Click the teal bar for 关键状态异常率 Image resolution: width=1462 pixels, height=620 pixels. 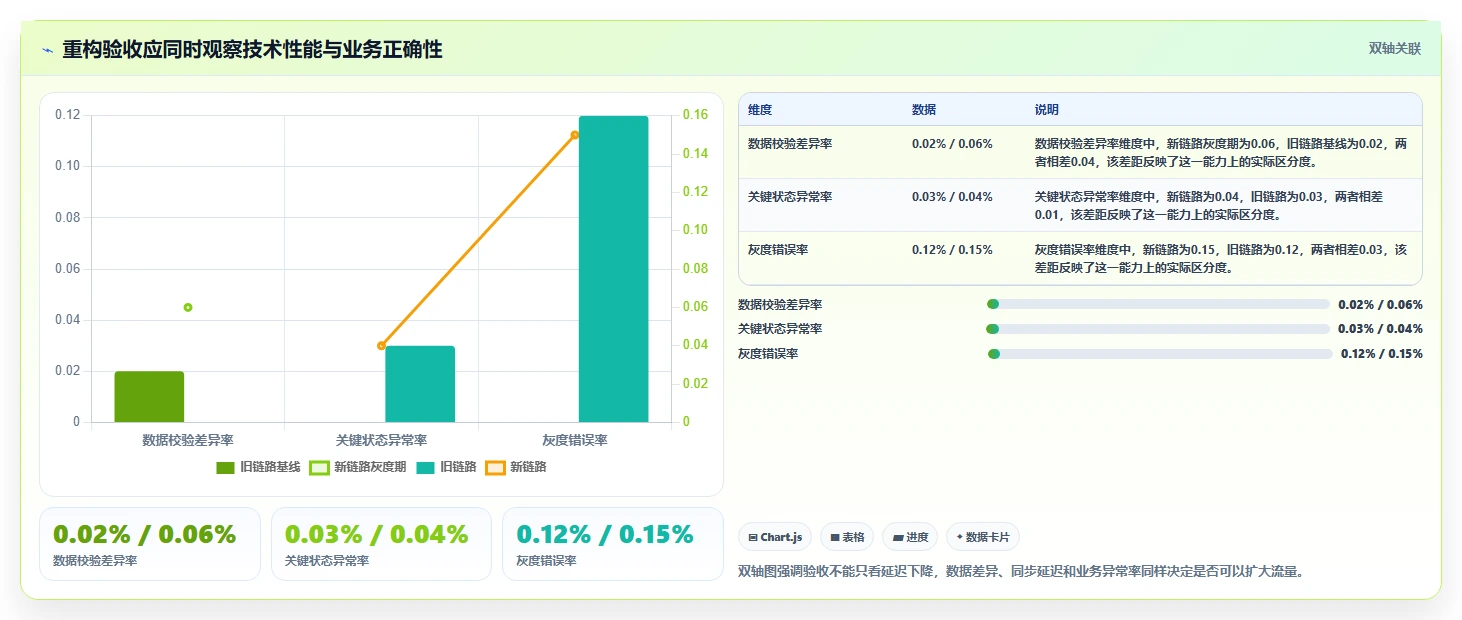420,384
